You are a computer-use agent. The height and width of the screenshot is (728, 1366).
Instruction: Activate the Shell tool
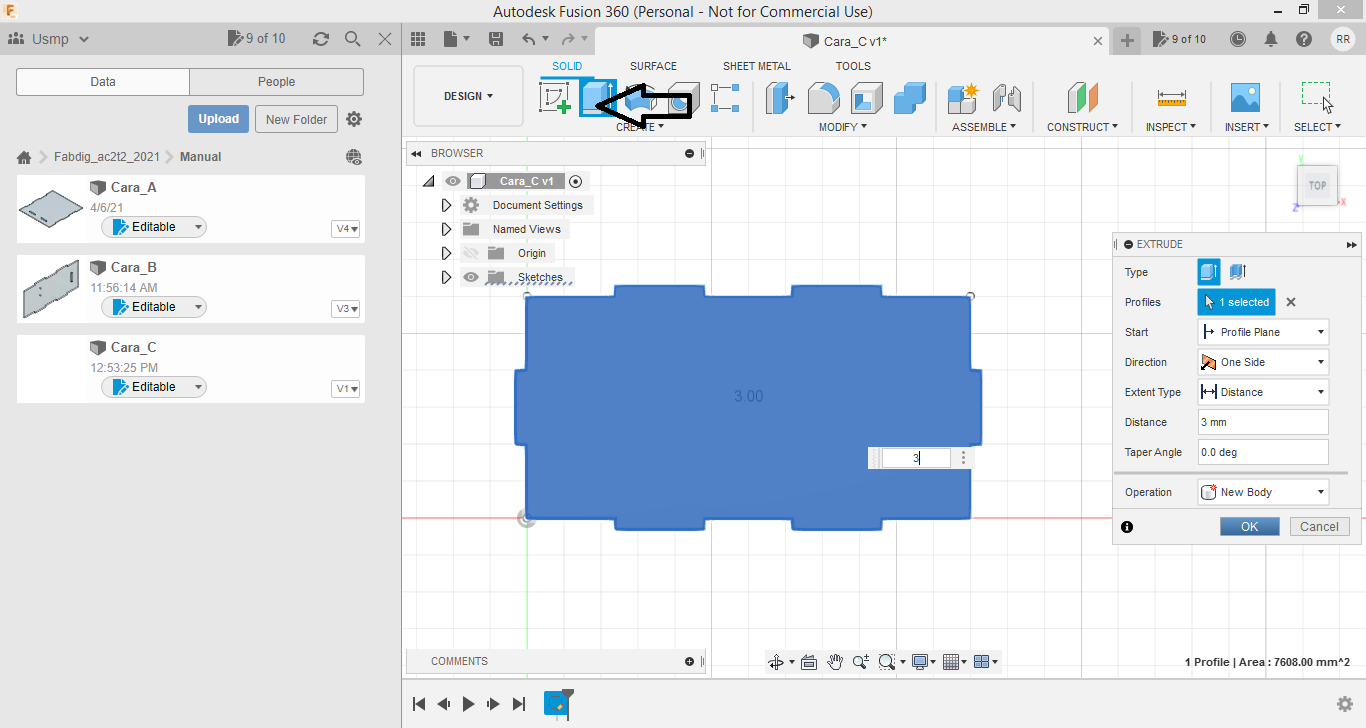[867, 98]
